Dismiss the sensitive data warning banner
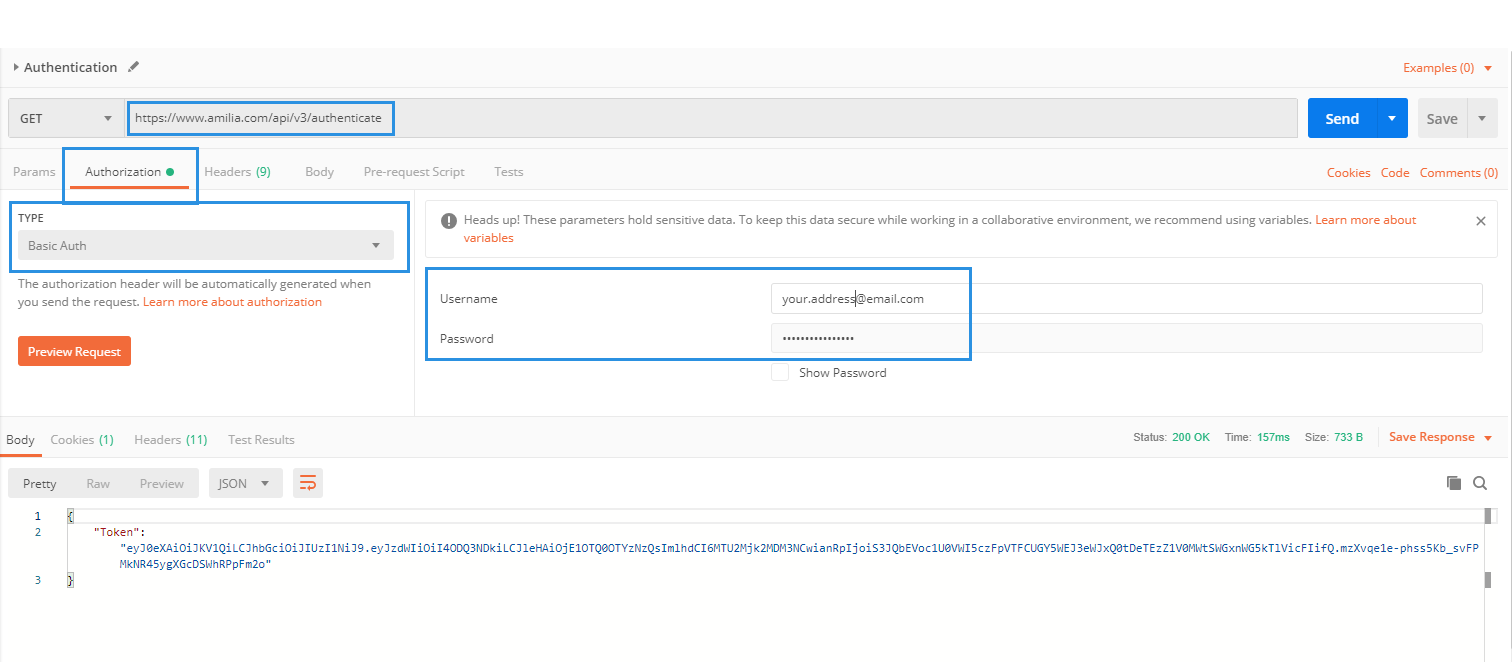 1483,221
